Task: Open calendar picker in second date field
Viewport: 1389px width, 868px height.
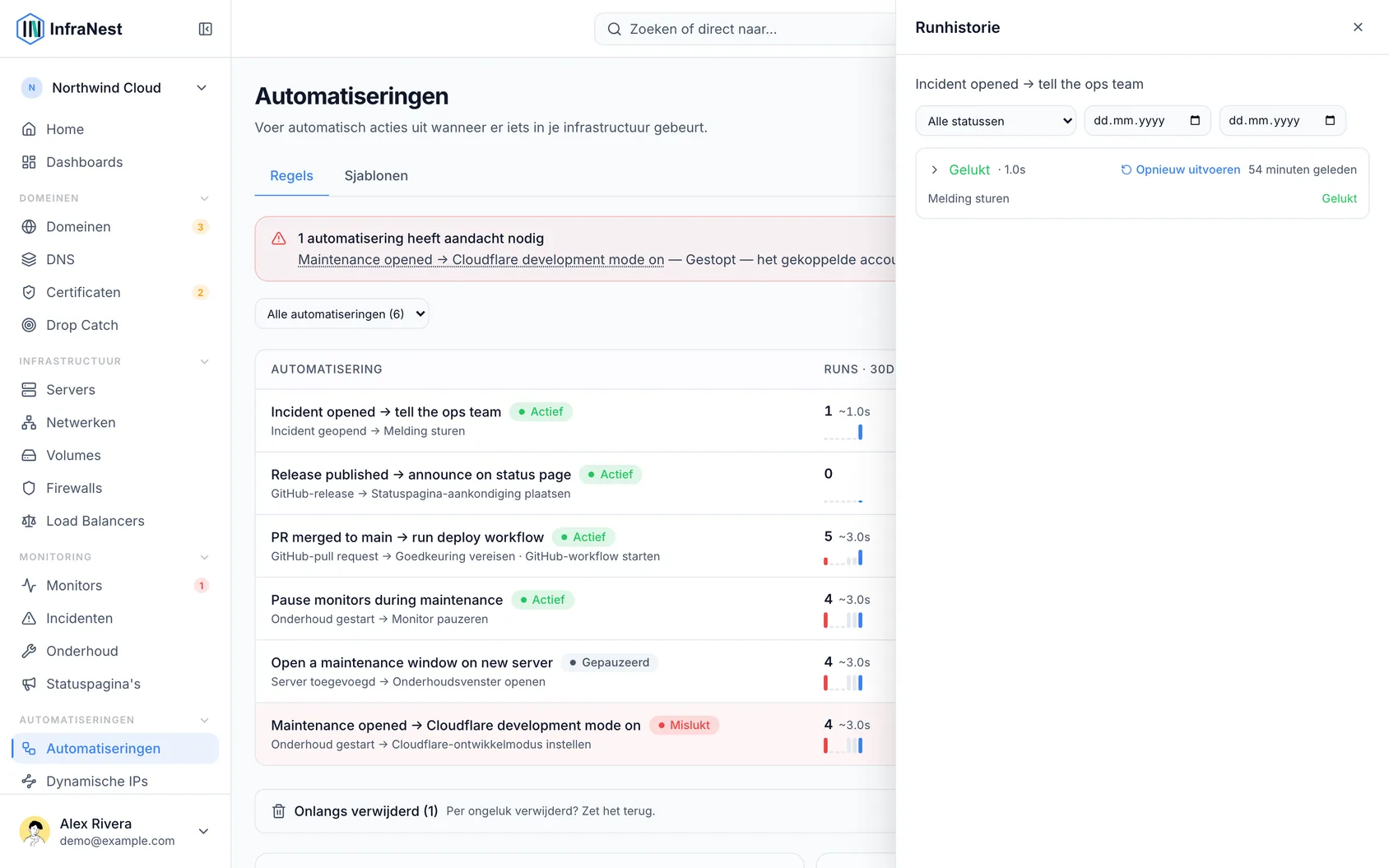Action: pyautogui.click(x=1330, y=121)
